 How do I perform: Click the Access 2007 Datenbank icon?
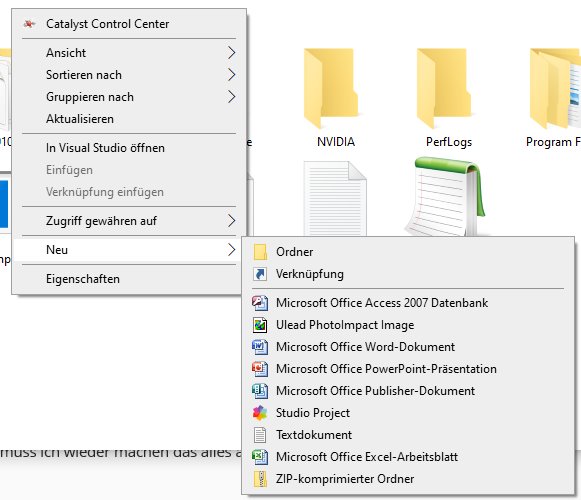(260, 303)
